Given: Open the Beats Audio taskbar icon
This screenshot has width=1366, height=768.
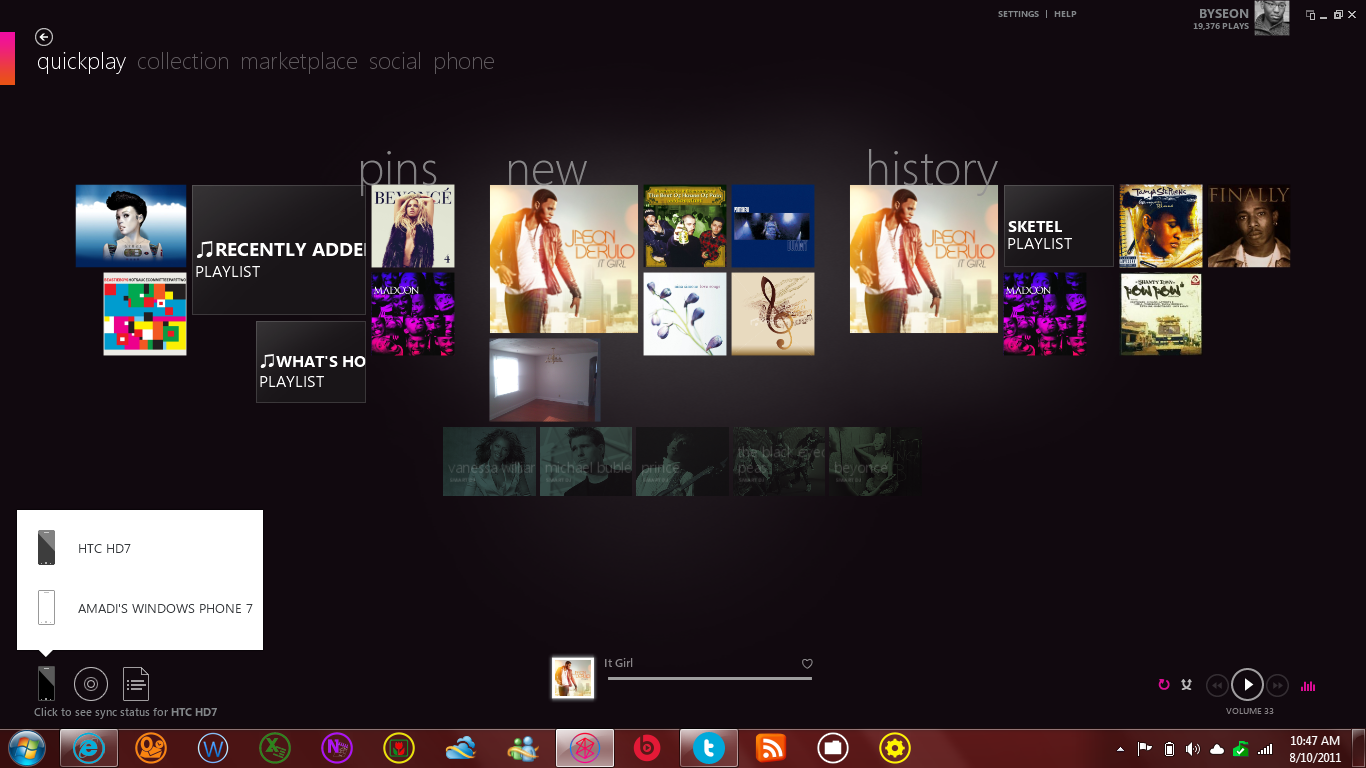Looking at the screenshot, I should click(647, 748).
